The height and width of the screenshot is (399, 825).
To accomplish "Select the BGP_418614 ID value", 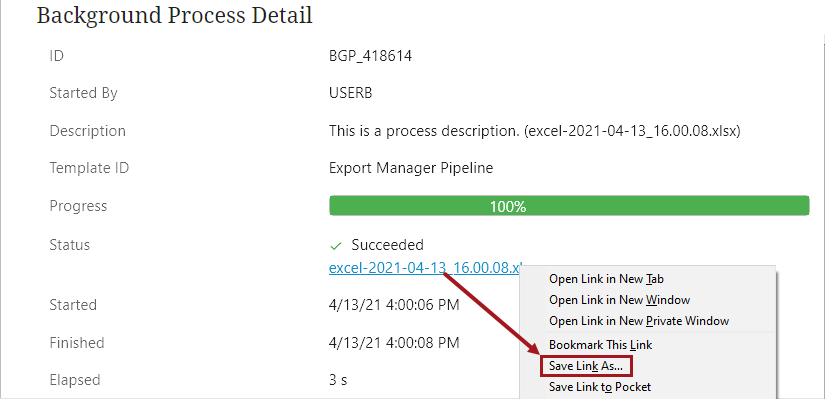I will click(370, 56).
